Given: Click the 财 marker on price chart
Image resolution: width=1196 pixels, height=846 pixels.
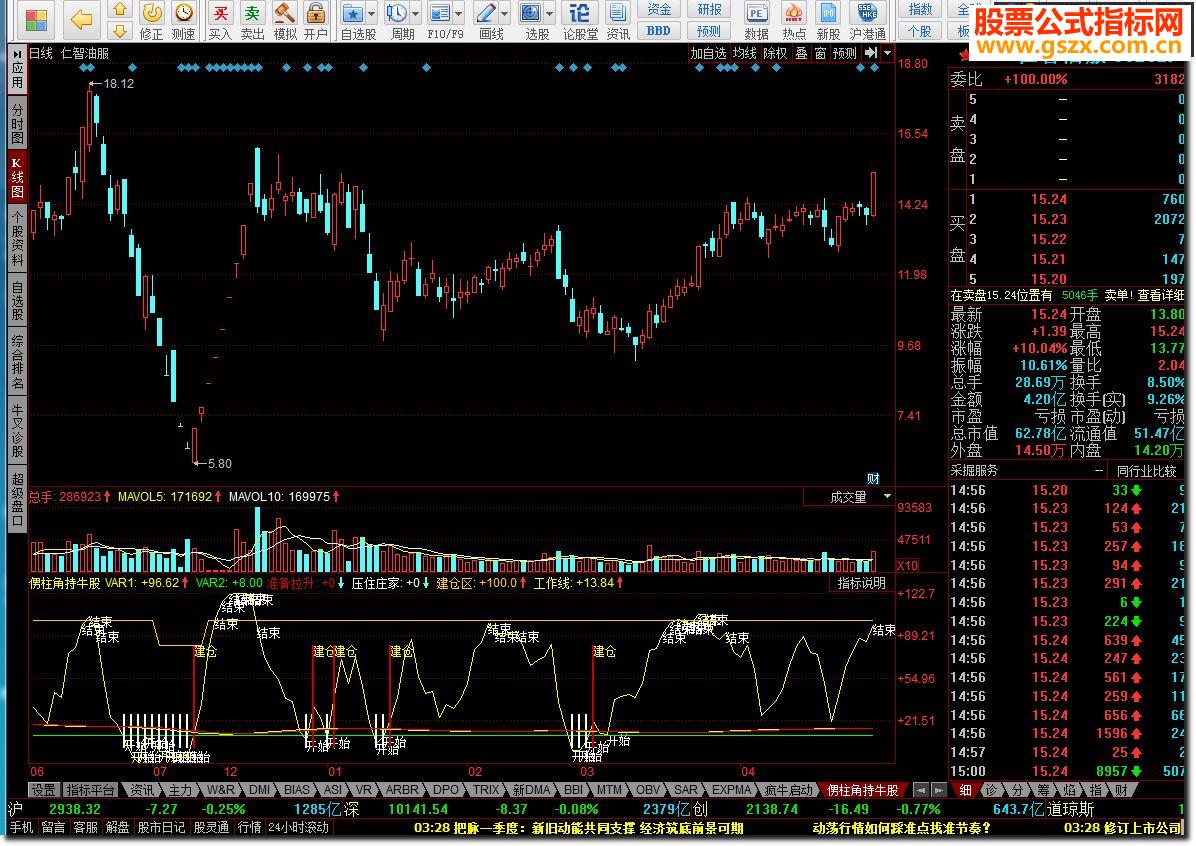Looking at the screenshot, I should click(x=873, y=478).
